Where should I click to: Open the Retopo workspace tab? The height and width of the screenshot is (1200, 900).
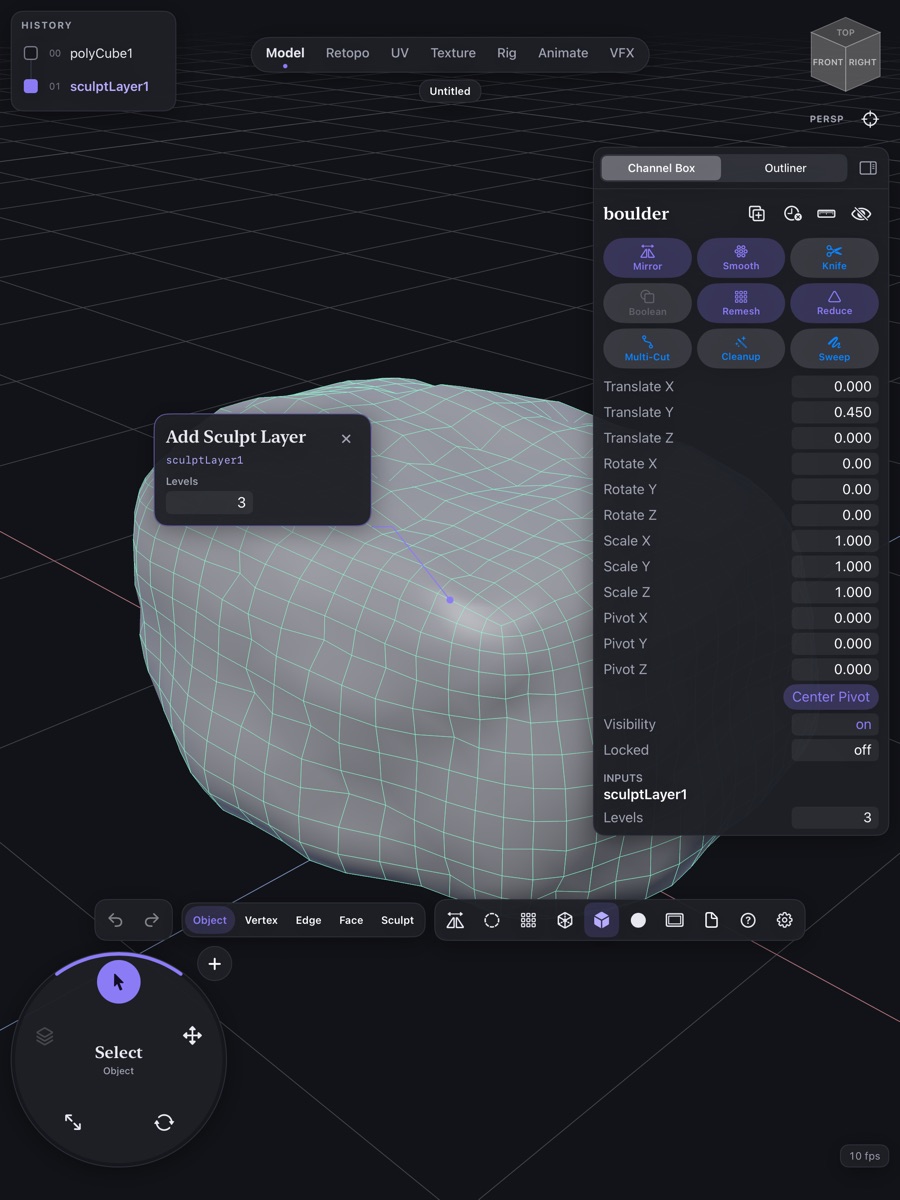[x=347, y=53]
